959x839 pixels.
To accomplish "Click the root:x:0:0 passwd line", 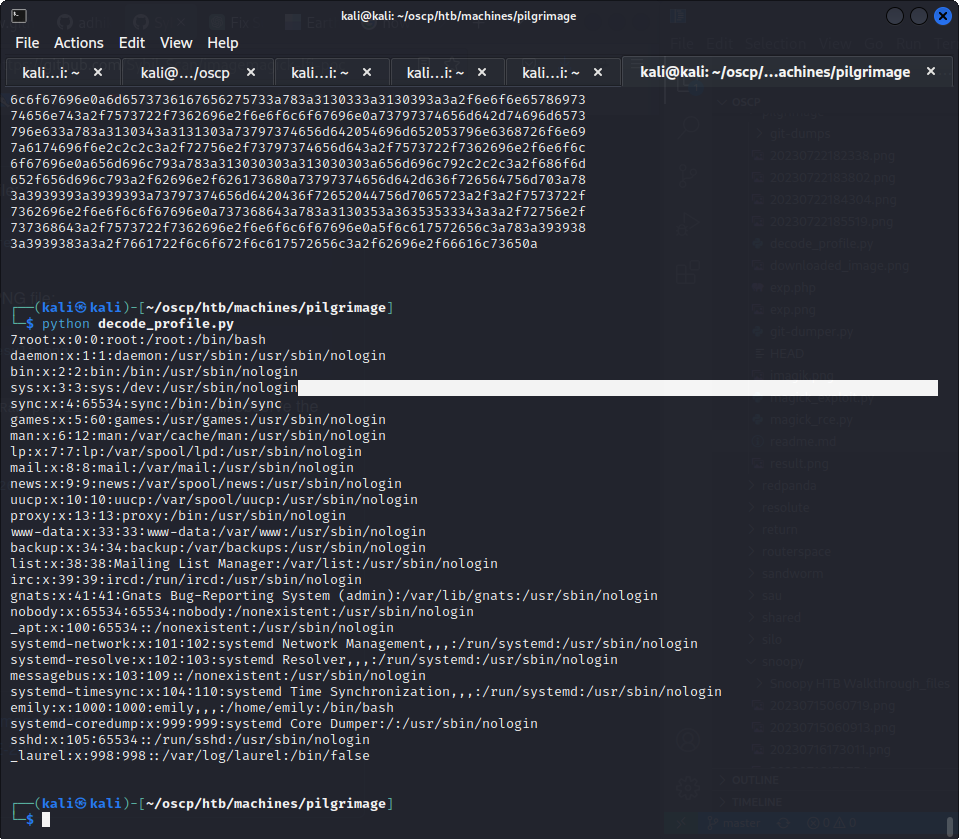I will point(138,339).
